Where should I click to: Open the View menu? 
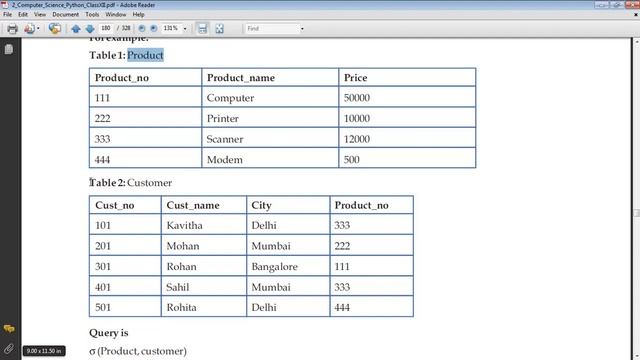(x=40, y=14)
